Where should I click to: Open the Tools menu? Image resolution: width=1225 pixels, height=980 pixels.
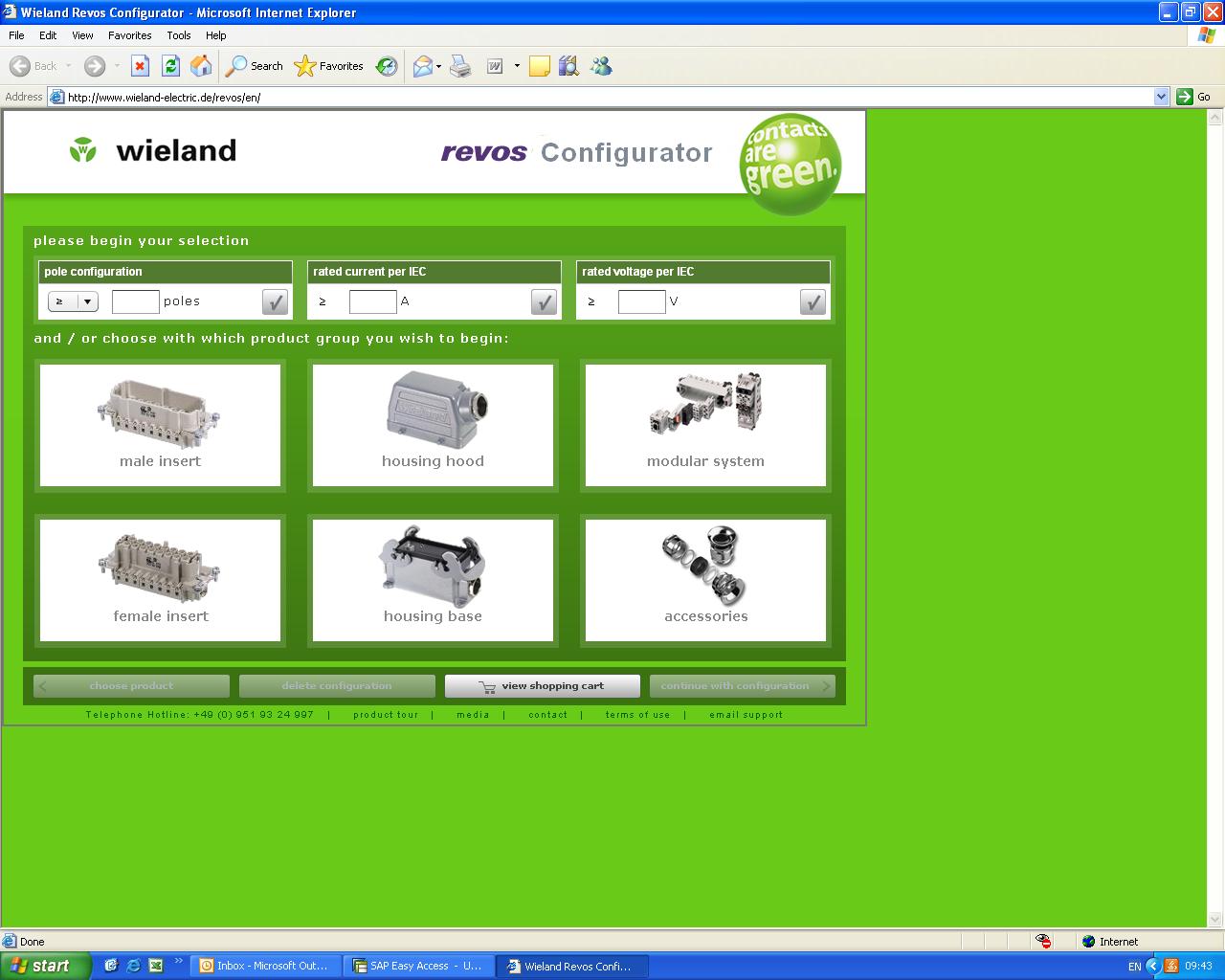(179, 35)
